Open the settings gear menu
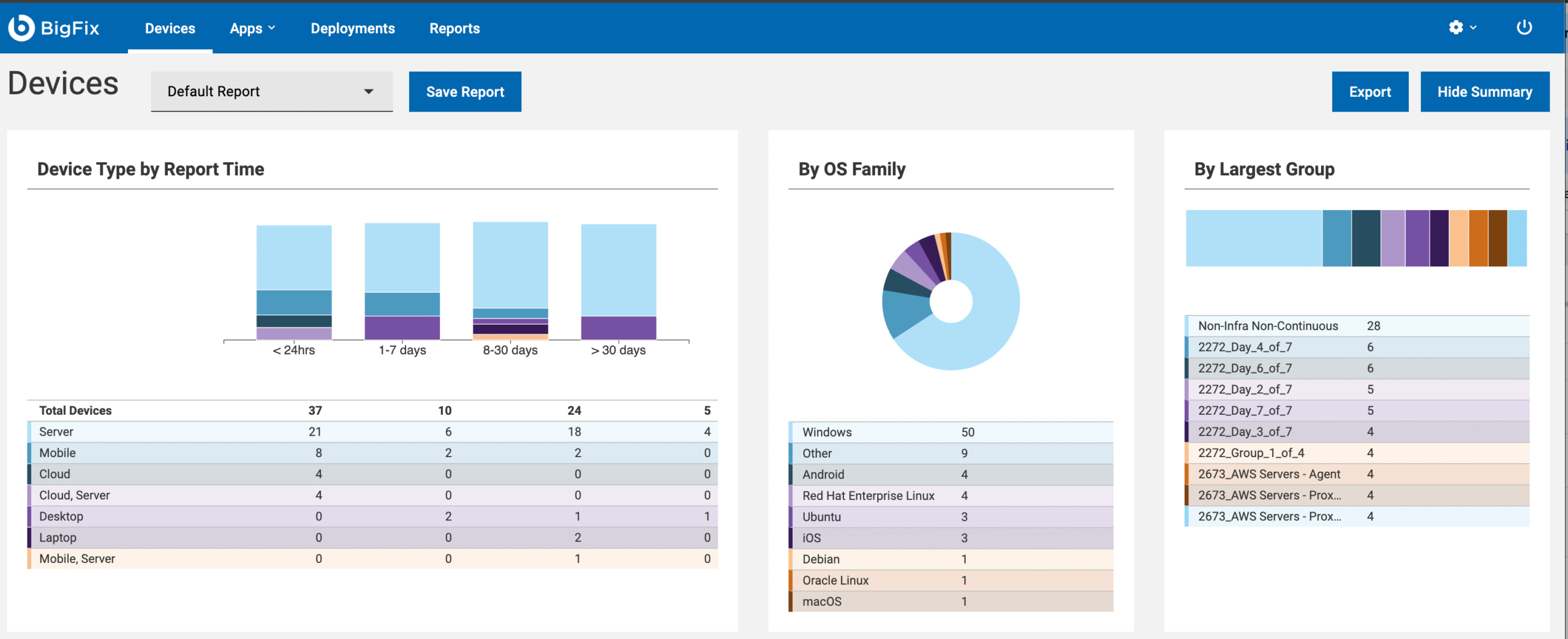This screenshot has height=639, width=1568. [1455, 28]
